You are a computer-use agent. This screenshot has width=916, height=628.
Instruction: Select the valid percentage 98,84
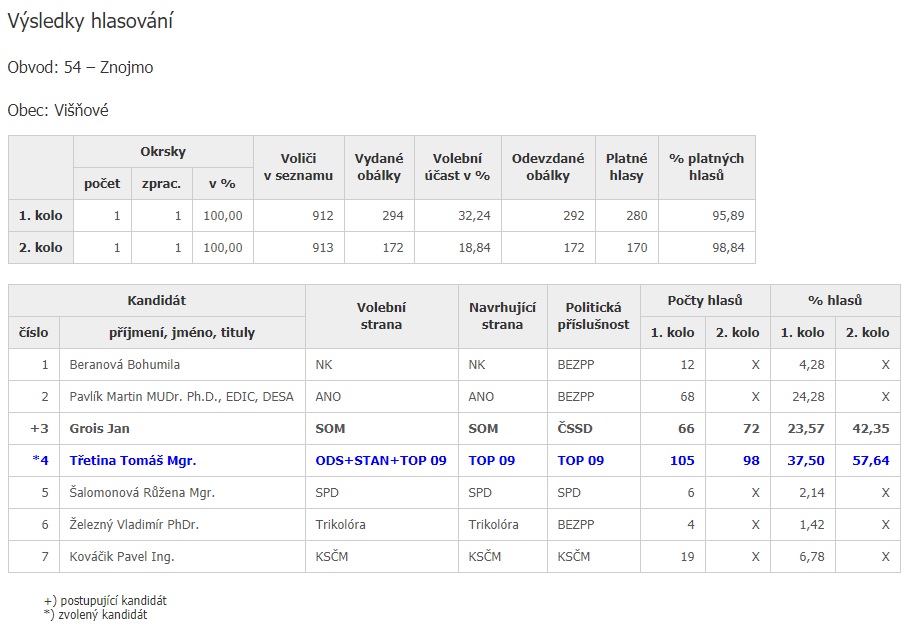pyautogui.click(x=728, y=248)
